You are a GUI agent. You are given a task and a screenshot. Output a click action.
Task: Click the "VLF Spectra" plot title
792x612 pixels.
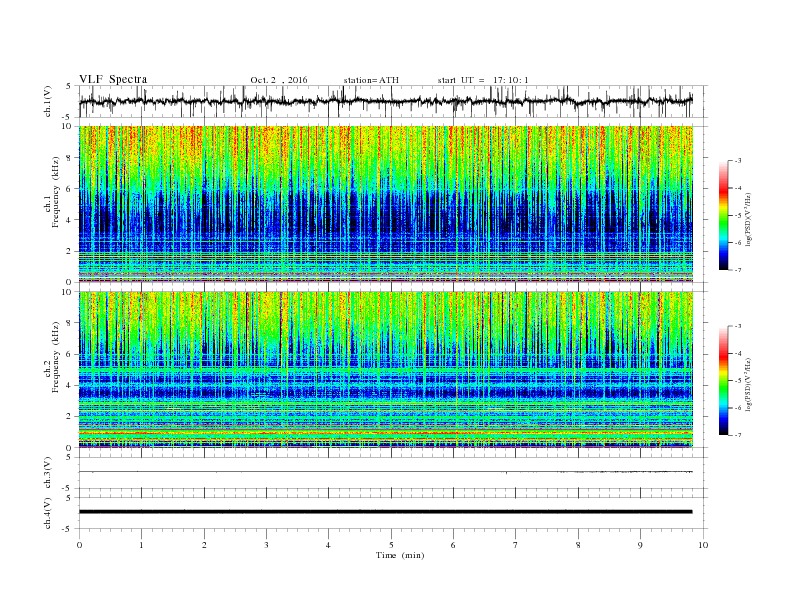click(x=113, y=79)
